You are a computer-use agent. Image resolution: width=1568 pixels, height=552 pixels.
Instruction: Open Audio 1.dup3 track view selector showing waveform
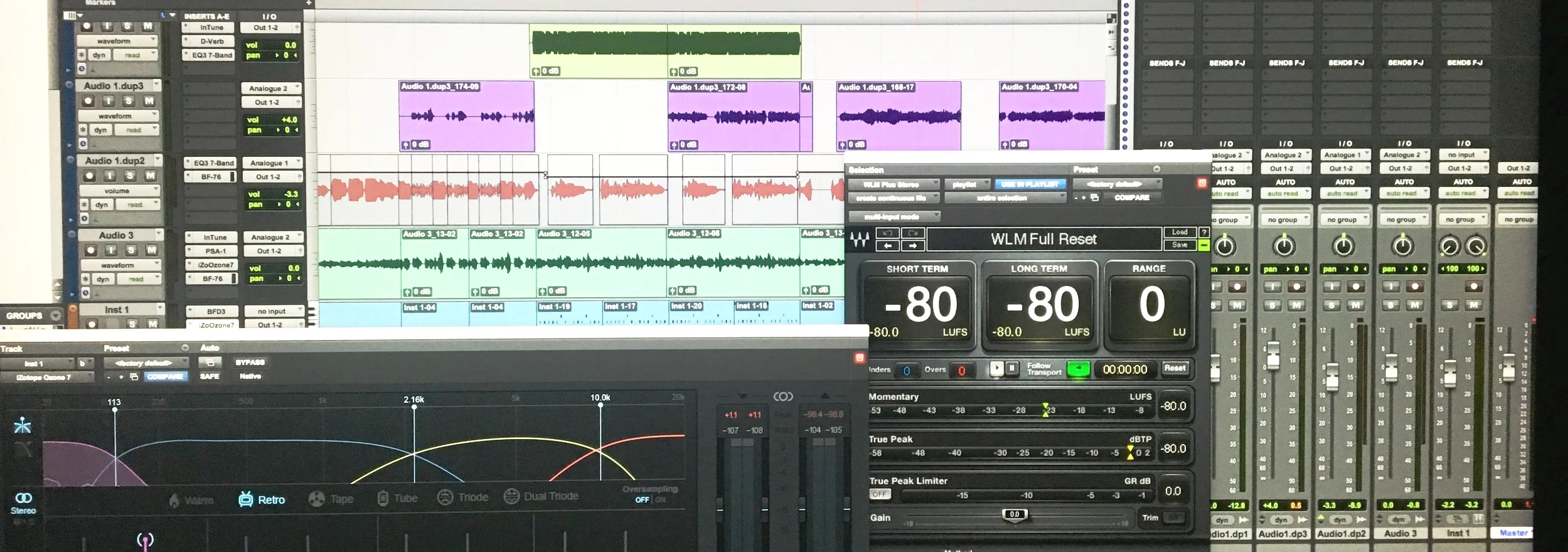click(117, 116)
